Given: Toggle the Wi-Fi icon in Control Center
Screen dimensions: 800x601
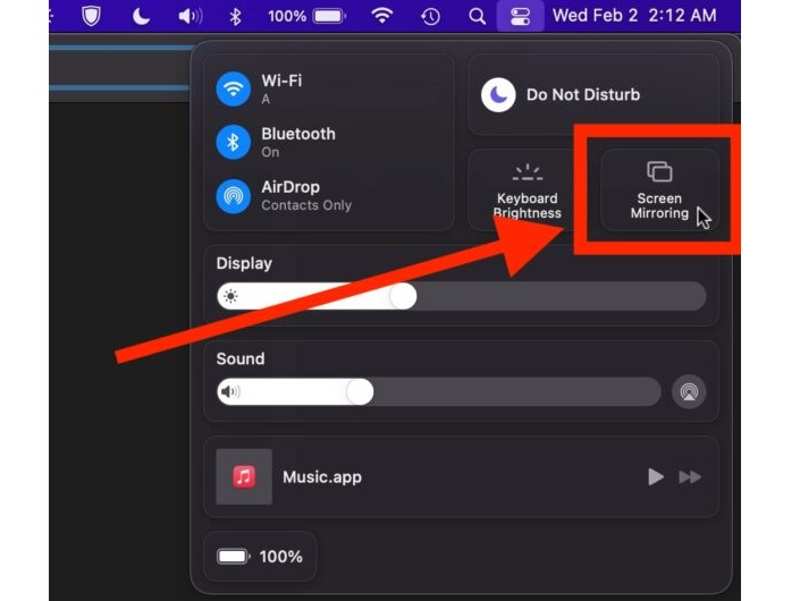Looking at the screenshot, I should [x=233, y=89].
